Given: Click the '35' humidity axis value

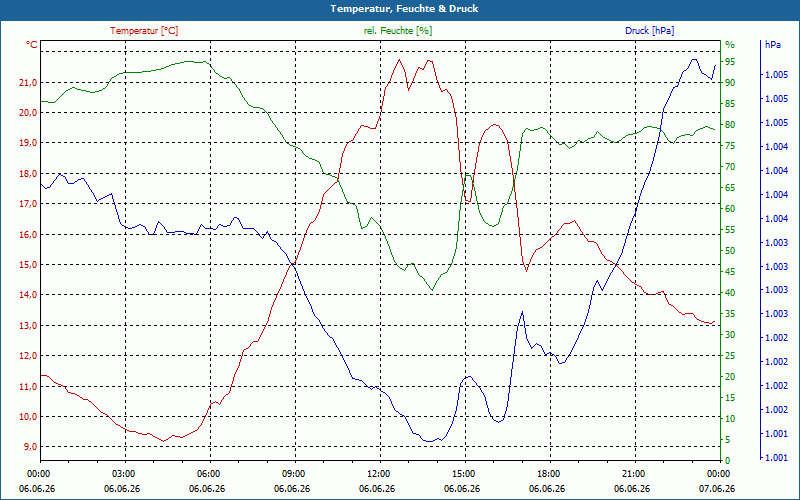Looking at the screenshot, I should click(730, 314).
